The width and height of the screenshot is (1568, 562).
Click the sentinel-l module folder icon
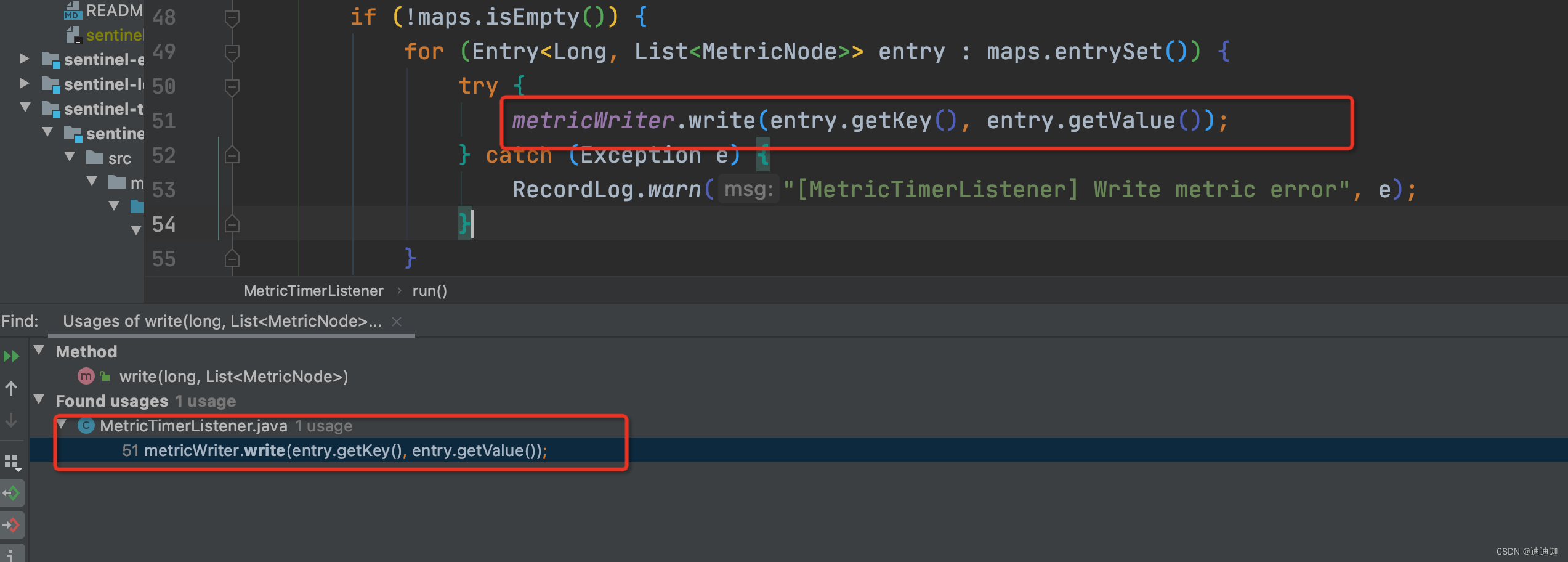tap(51, 84)
